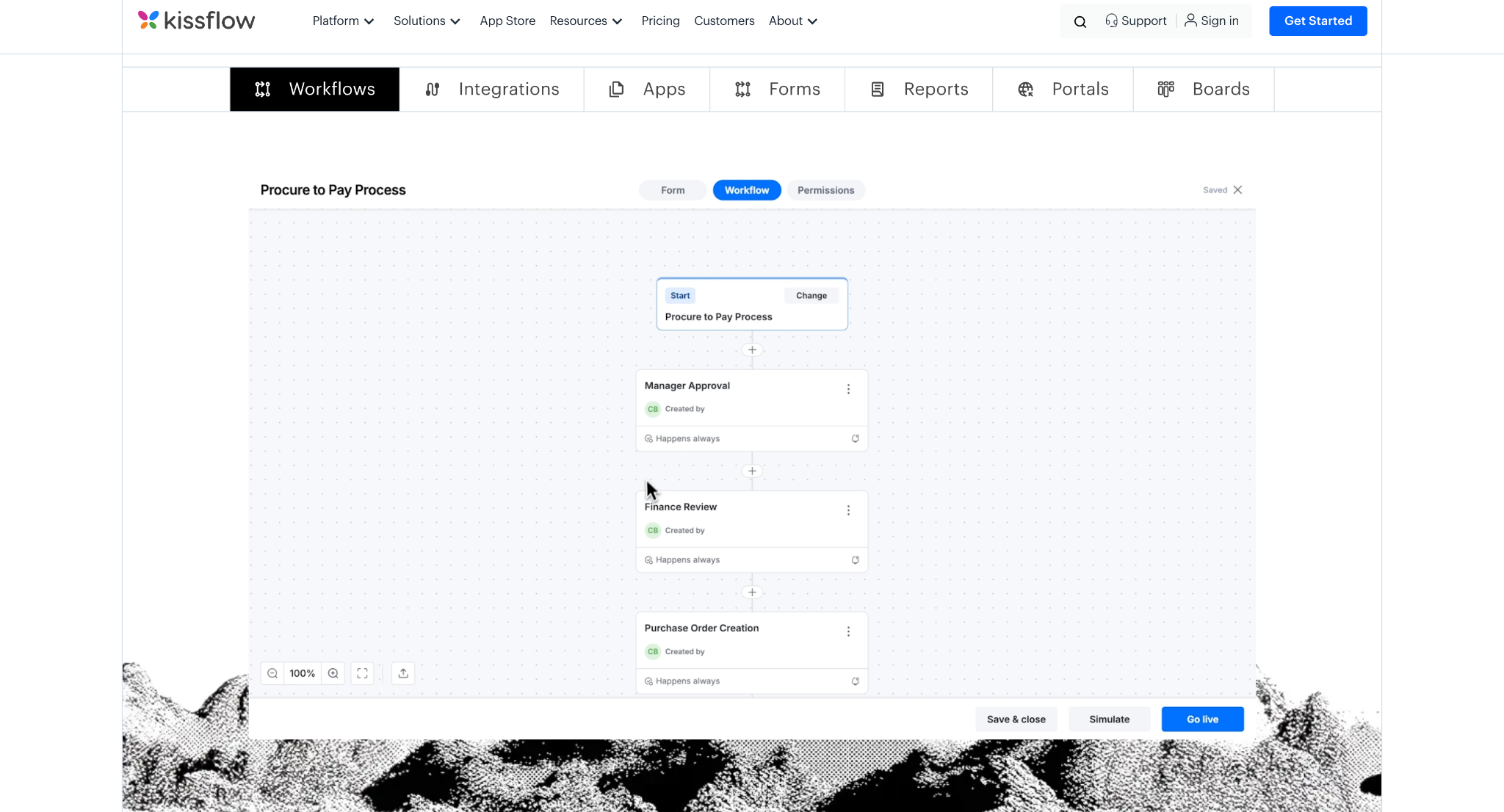Screen dimensions: 1504x812
Task: Select the Workflows feature tab
Action: click(x=314, y=89)
